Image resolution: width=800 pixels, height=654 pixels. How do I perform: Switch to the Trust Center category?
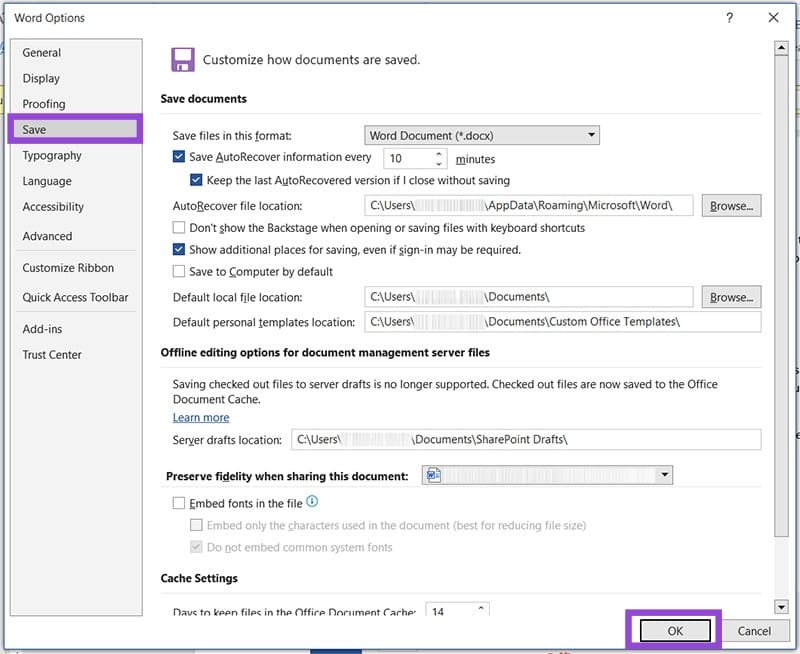(x=52, y=354)
